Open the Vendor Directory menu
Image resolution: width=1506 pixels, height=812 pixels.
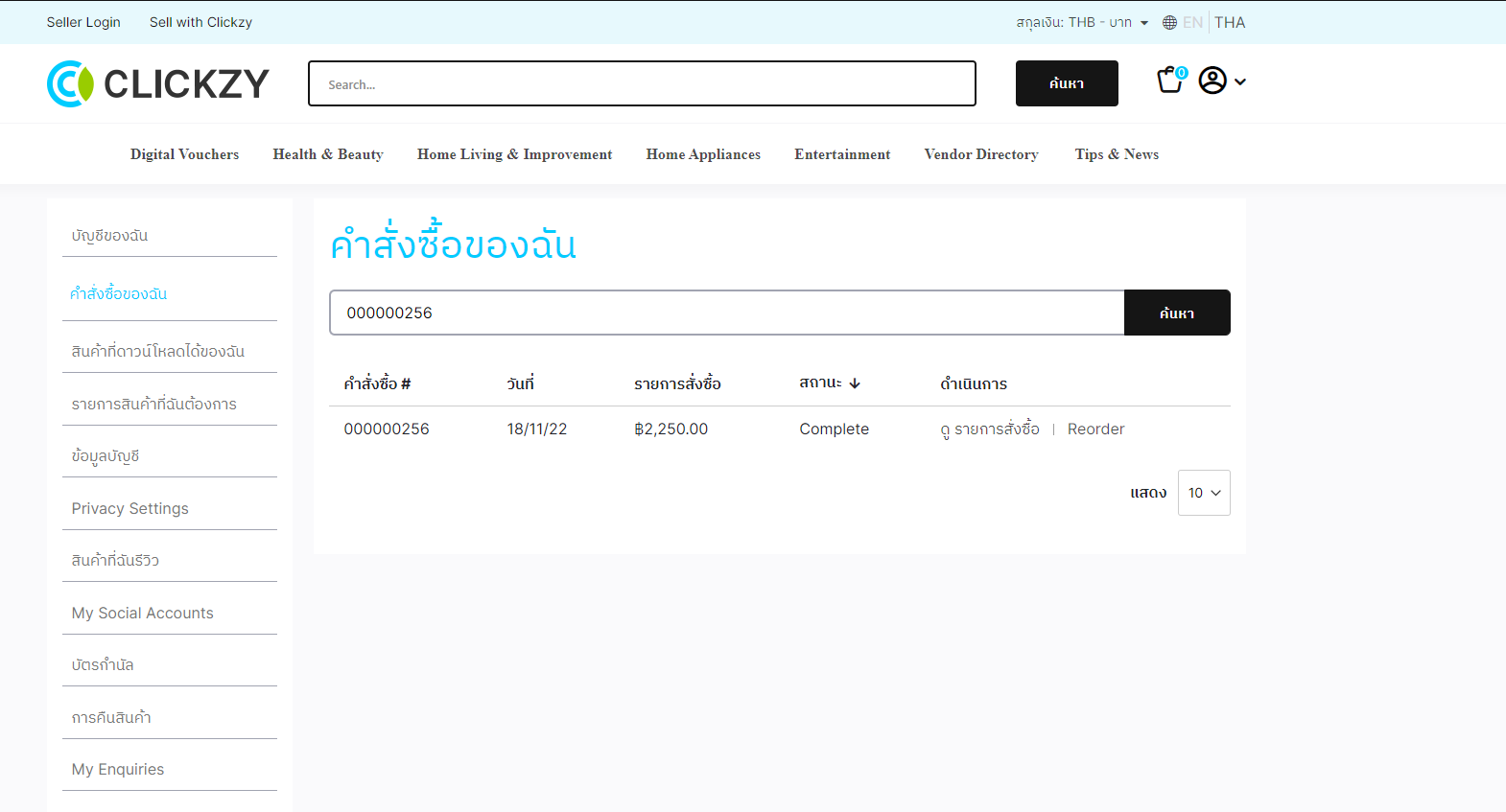[x=981, y=154]
